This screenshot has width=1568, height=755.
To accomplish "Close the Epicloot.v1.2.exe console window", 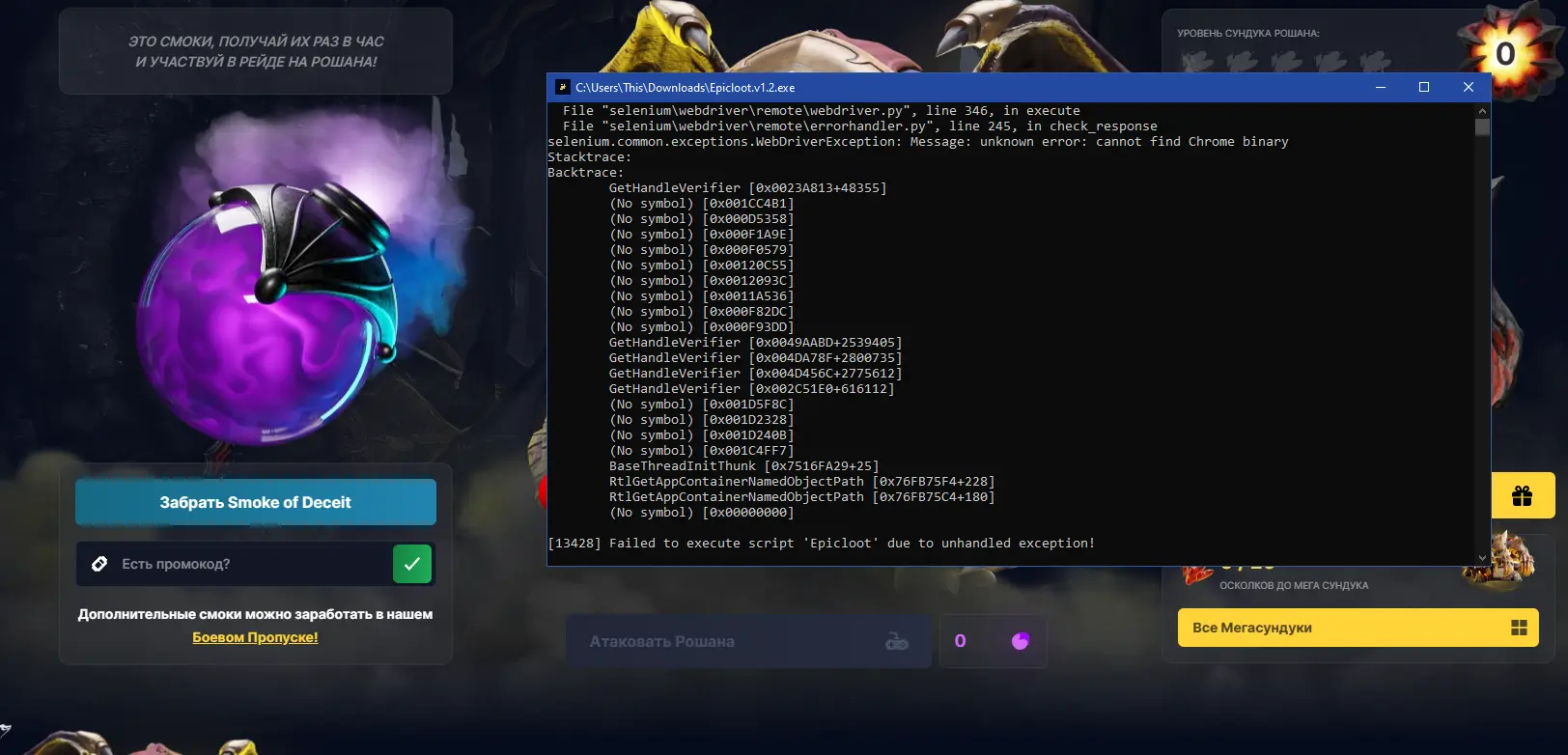I will tap(1469, 87).
